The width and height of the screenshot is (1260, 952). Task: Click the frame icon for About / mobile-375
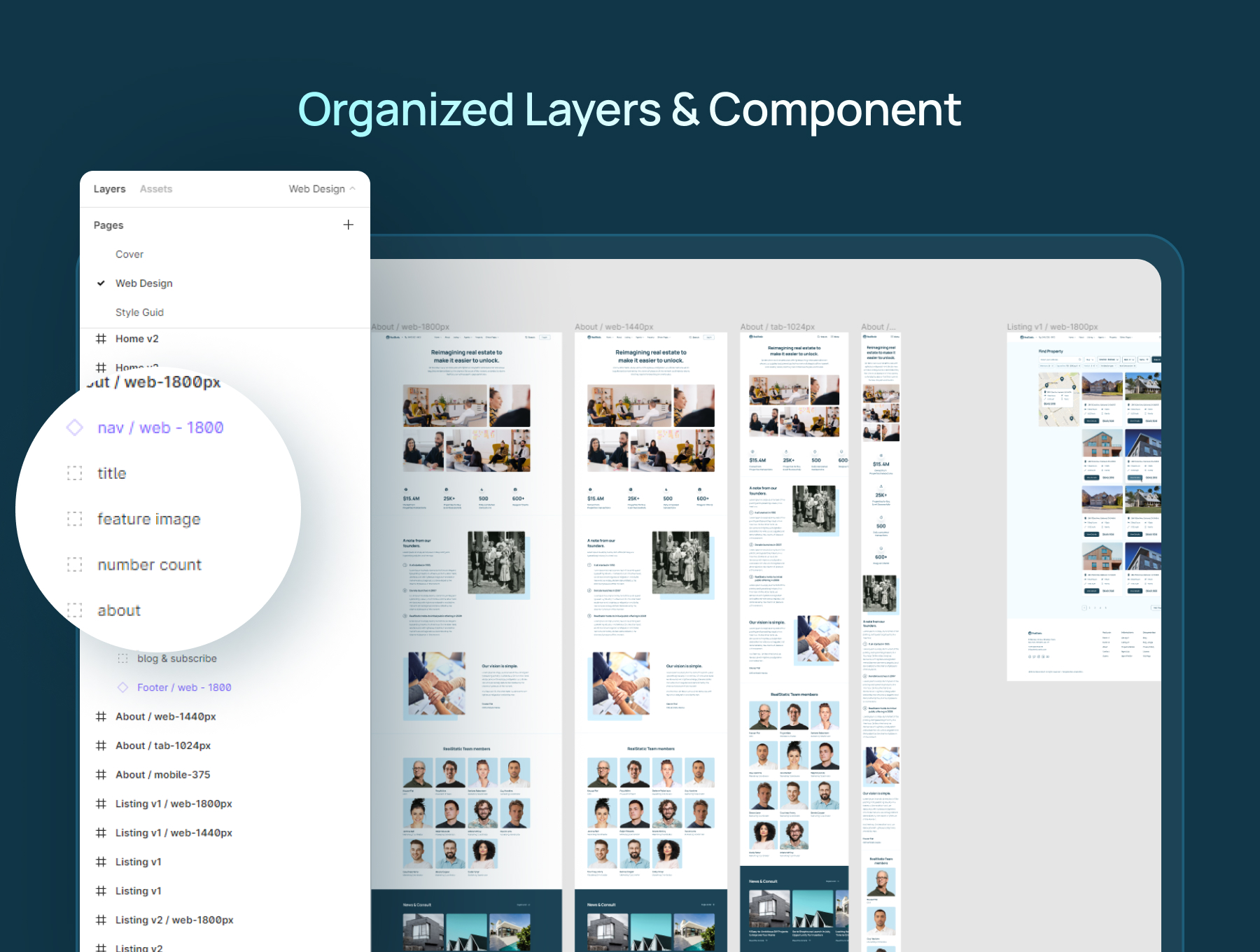[101, 775]
